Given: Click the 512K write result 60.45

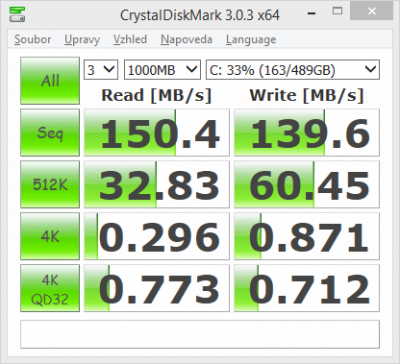Looking at the screenshot, I should [x=307, y=184].
